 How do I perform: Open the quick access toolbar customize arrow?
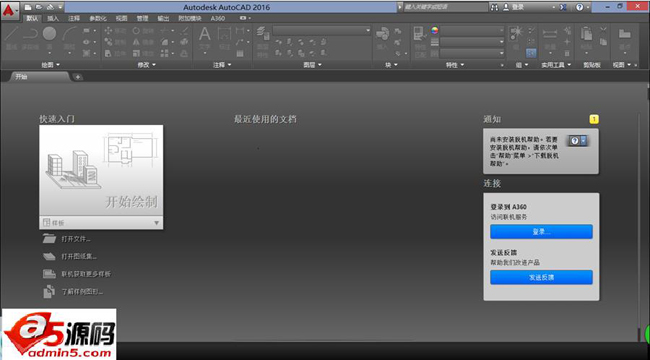tap(61, 7)
